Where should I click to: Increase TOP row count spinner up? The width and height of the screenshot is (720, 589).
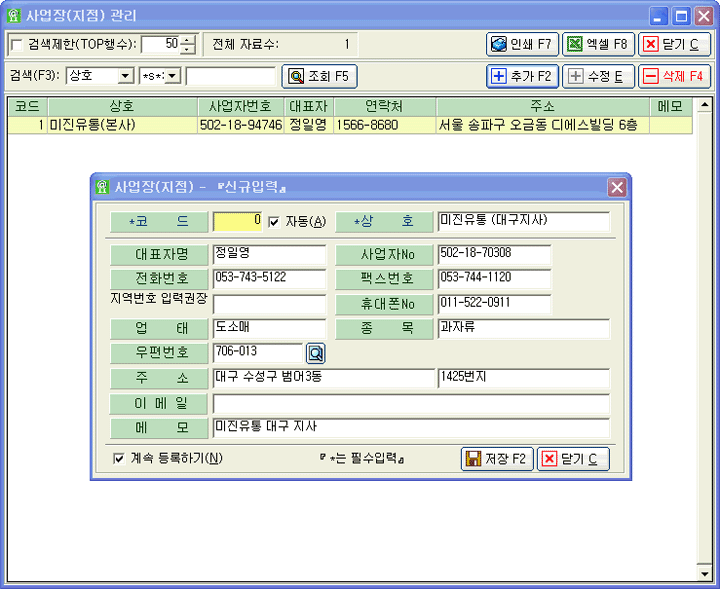(x=187, y=40)
